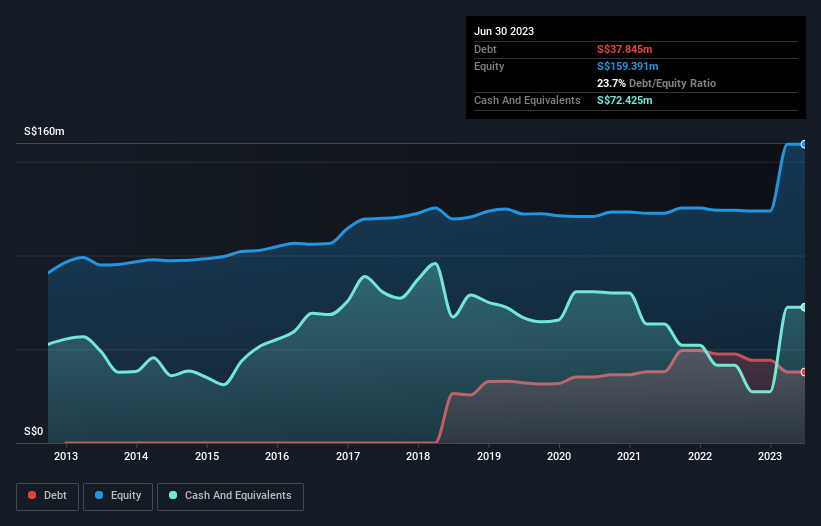Click the 2016 x-axis label
This screenshot has width=821, height=526.
tap(277, 456)
